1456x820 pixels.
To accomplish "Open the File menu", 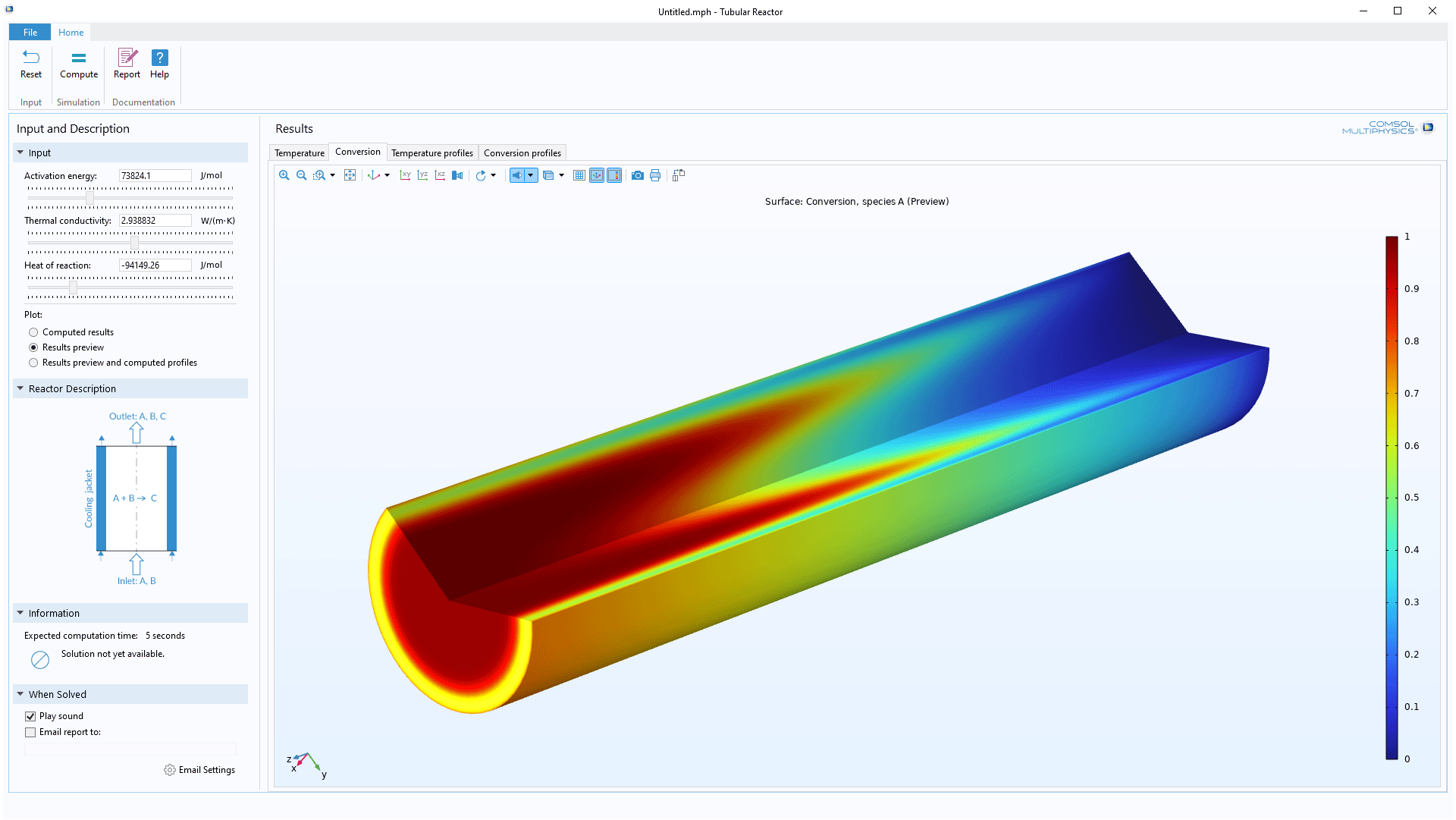I will [30, 32].
